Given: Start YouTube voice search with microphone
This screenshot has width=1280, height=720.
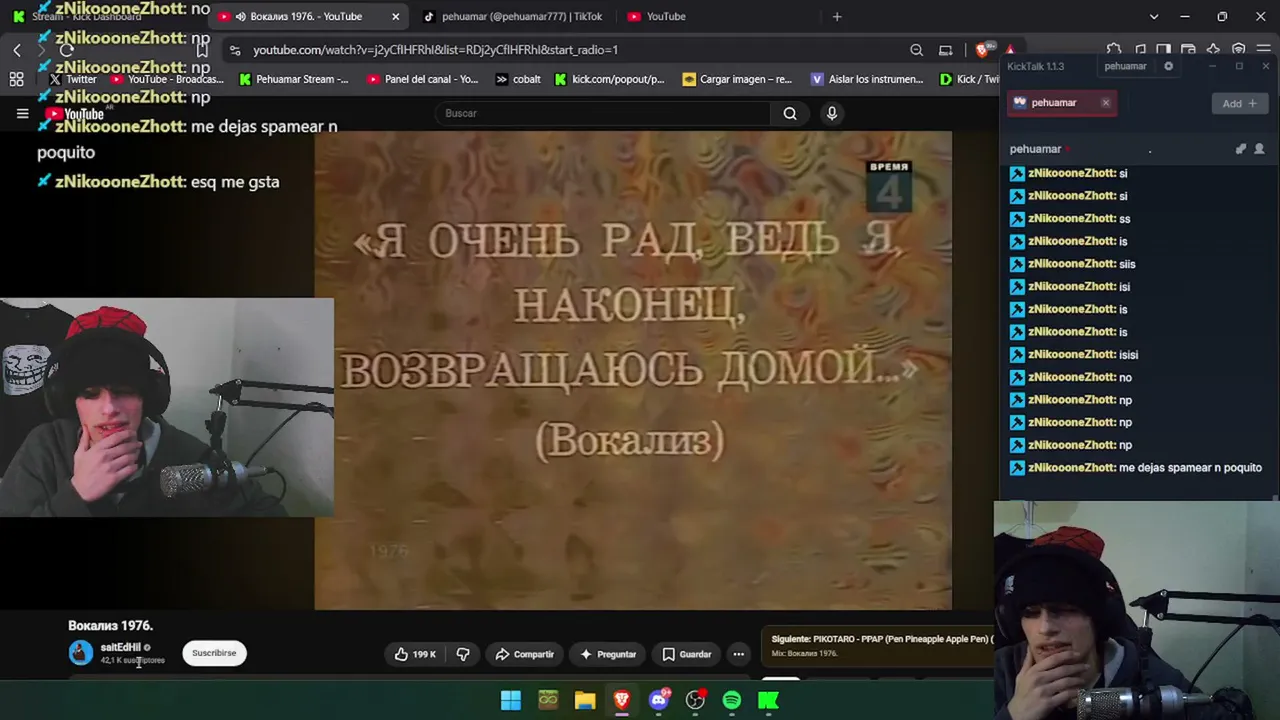Looking at the screenshot, I should click(x=831, y=113).
